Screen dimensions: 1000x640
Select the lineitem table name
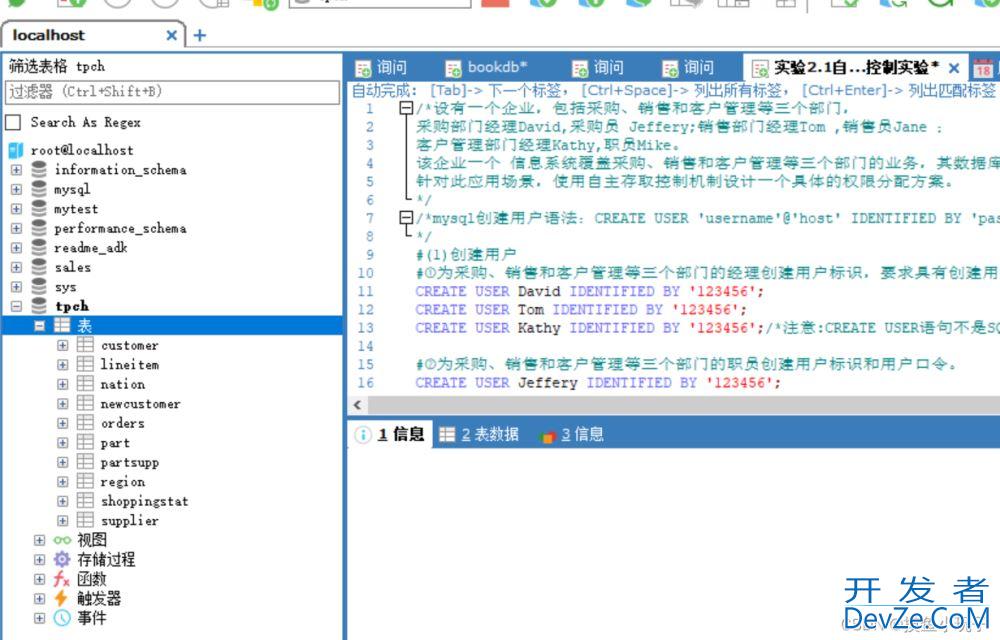[129, 365]
